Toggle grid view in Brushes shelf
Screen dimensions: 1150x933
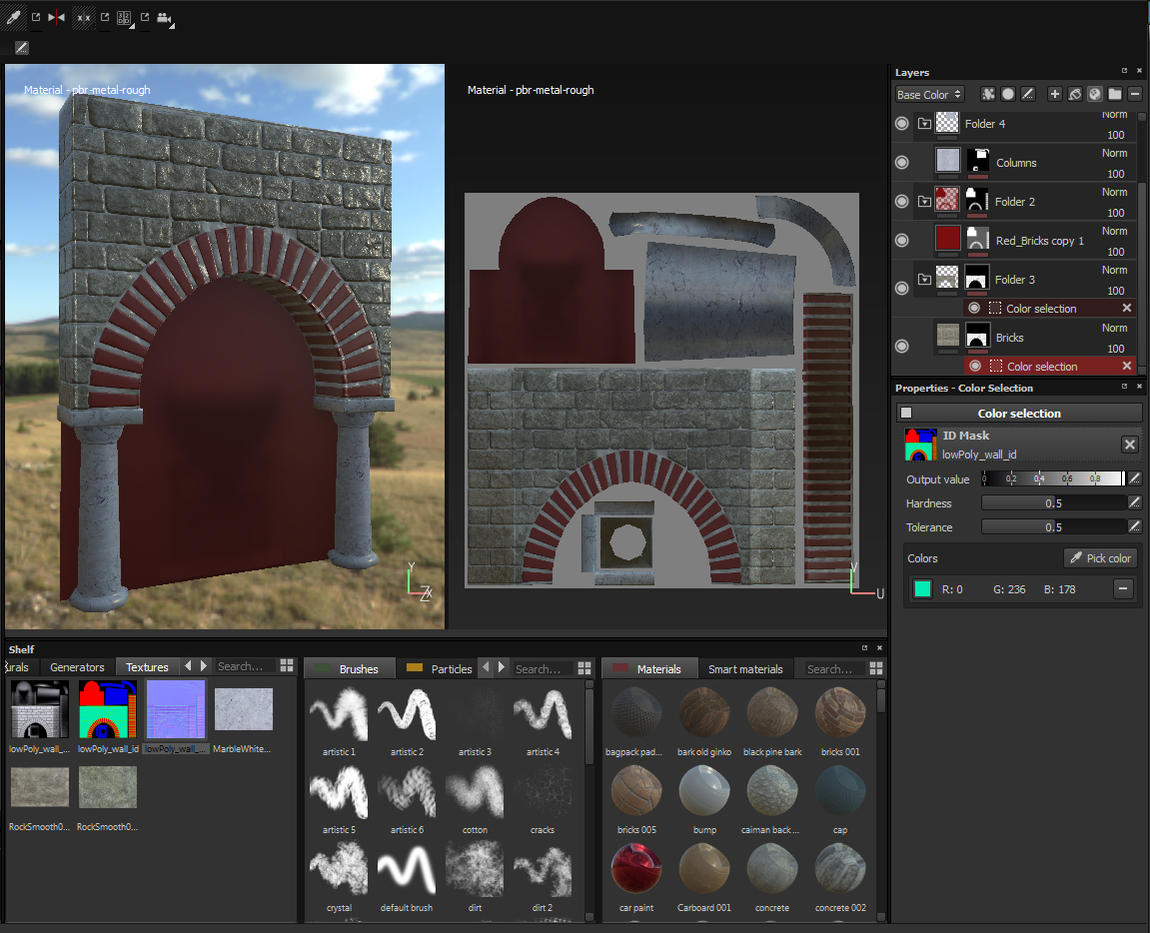tap(585, 668)
